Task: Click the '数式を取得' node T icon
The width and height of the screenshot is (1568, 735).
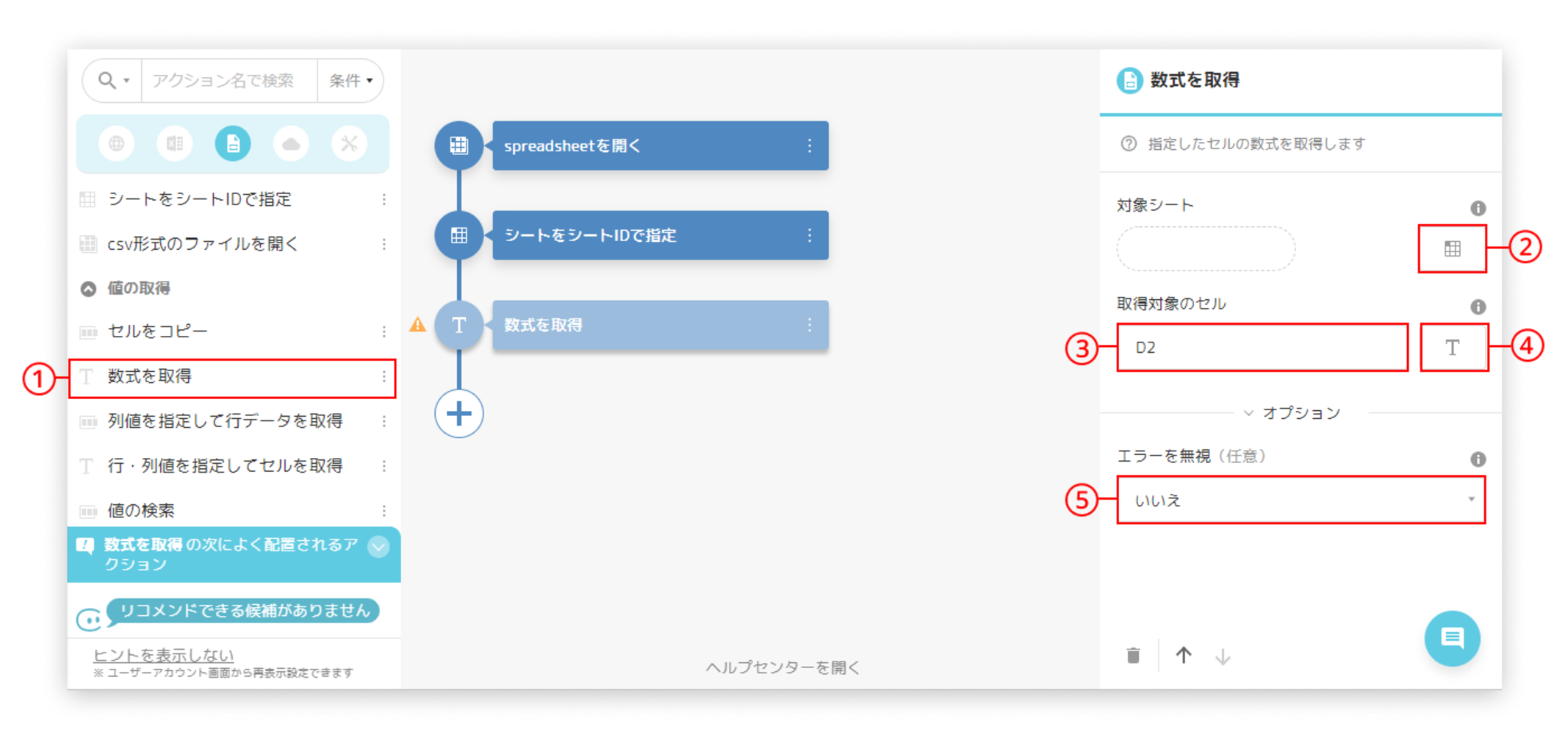Action: pyautogui.click(x=459, y=325)
